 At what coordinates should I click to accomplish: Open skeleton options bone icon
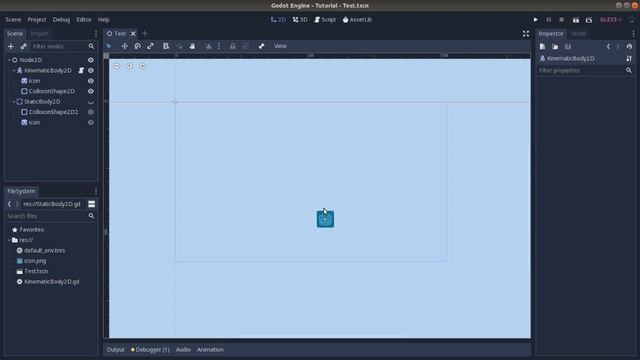point(261,46)
